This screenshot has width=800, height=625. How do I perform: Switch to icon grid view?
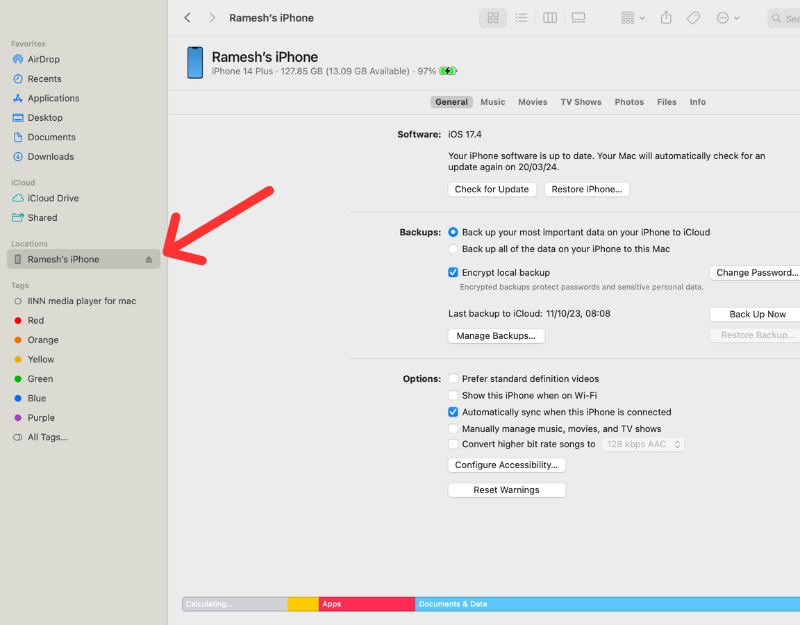click(x=493, y=18)
